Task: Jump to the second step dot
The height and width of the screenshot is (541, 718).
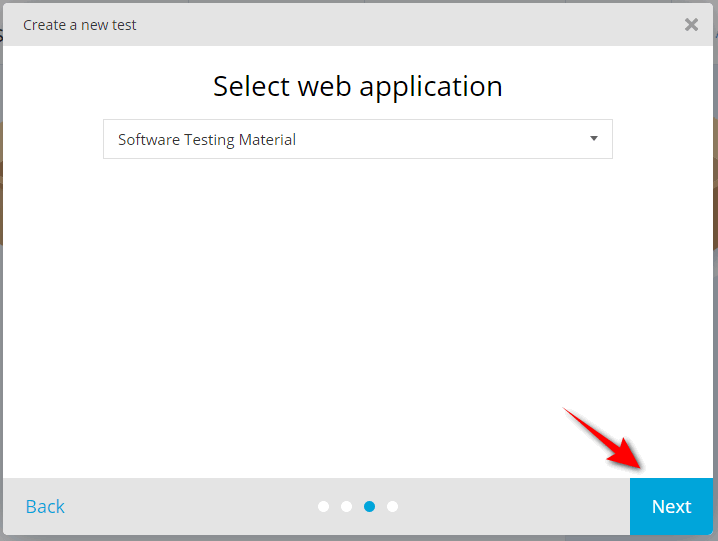Action: pos(347,507)
